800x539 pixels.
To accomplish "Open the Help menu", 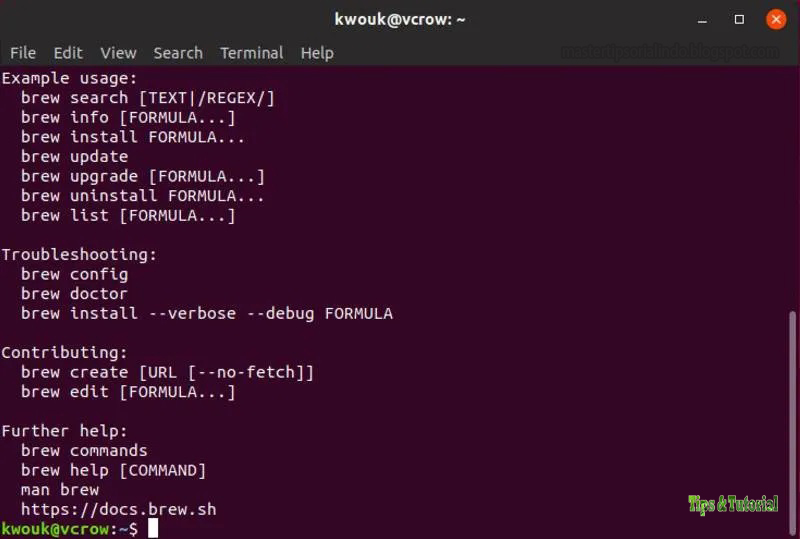I will coord(317,53).
